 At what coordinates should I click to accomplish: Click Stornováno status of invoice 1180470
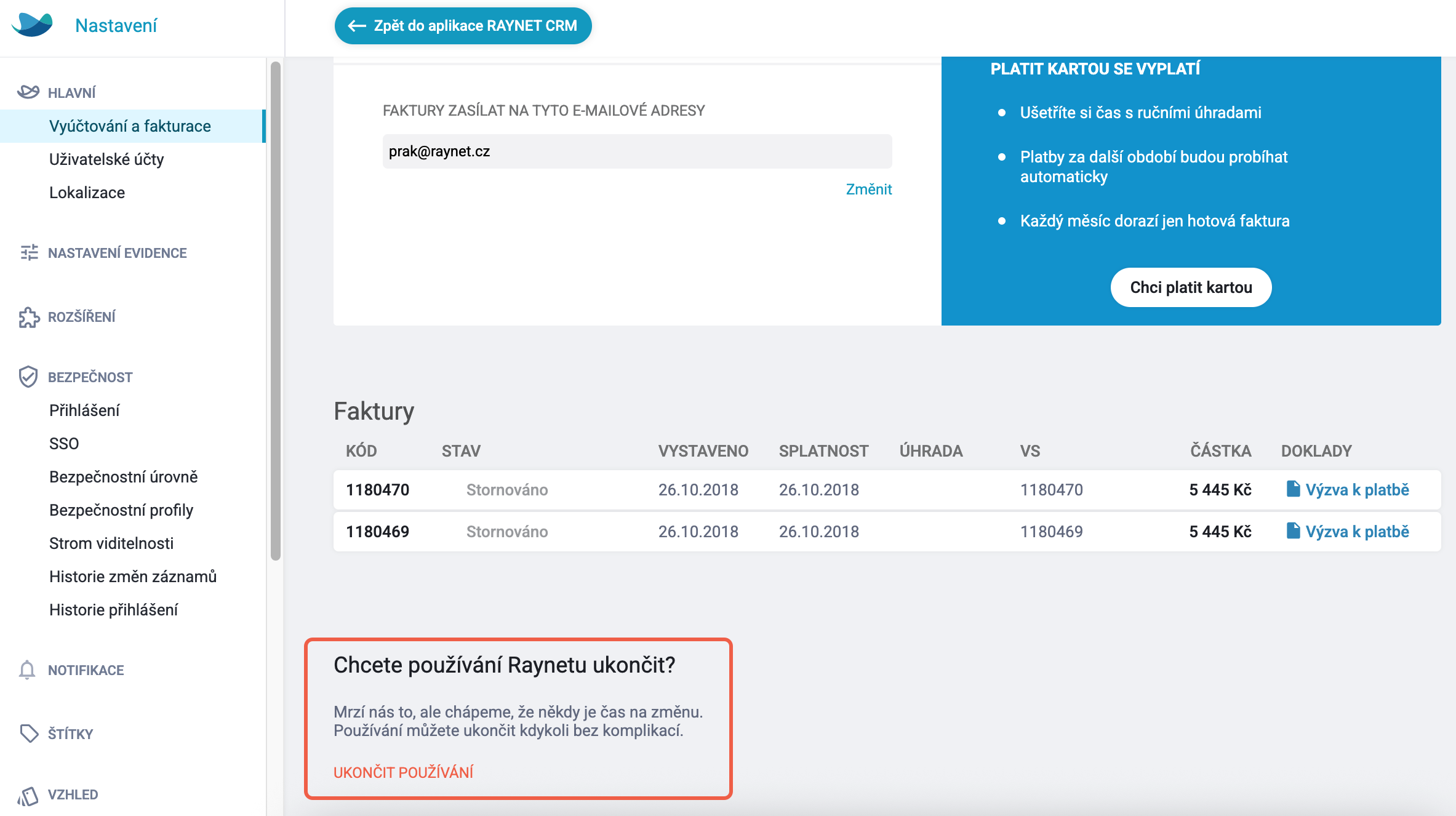coord(507,490)
